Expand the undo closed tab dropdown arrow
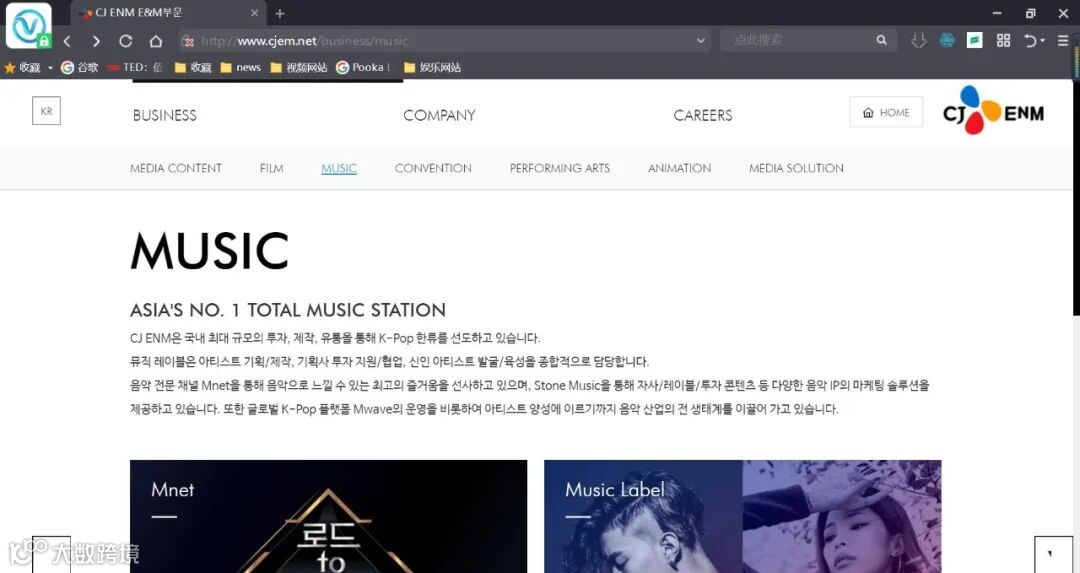The image size is (1080, 573). 1042,41
